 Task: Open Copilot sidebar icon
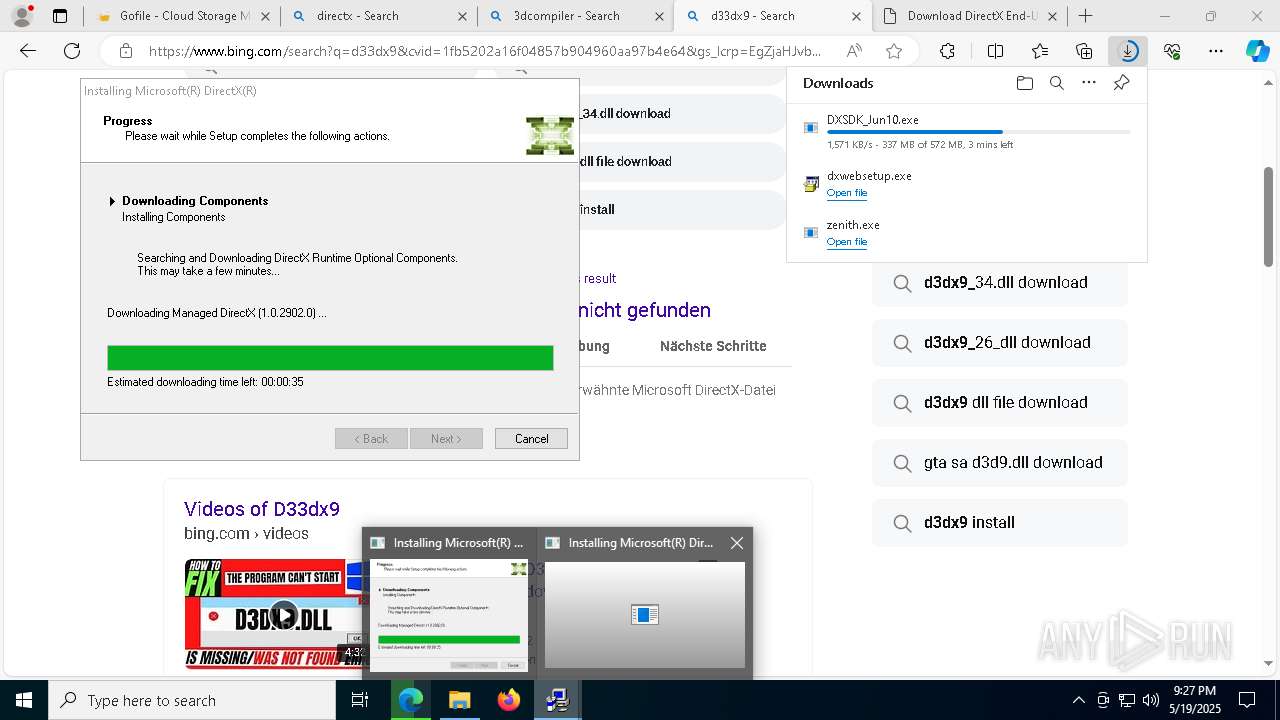1257,51
